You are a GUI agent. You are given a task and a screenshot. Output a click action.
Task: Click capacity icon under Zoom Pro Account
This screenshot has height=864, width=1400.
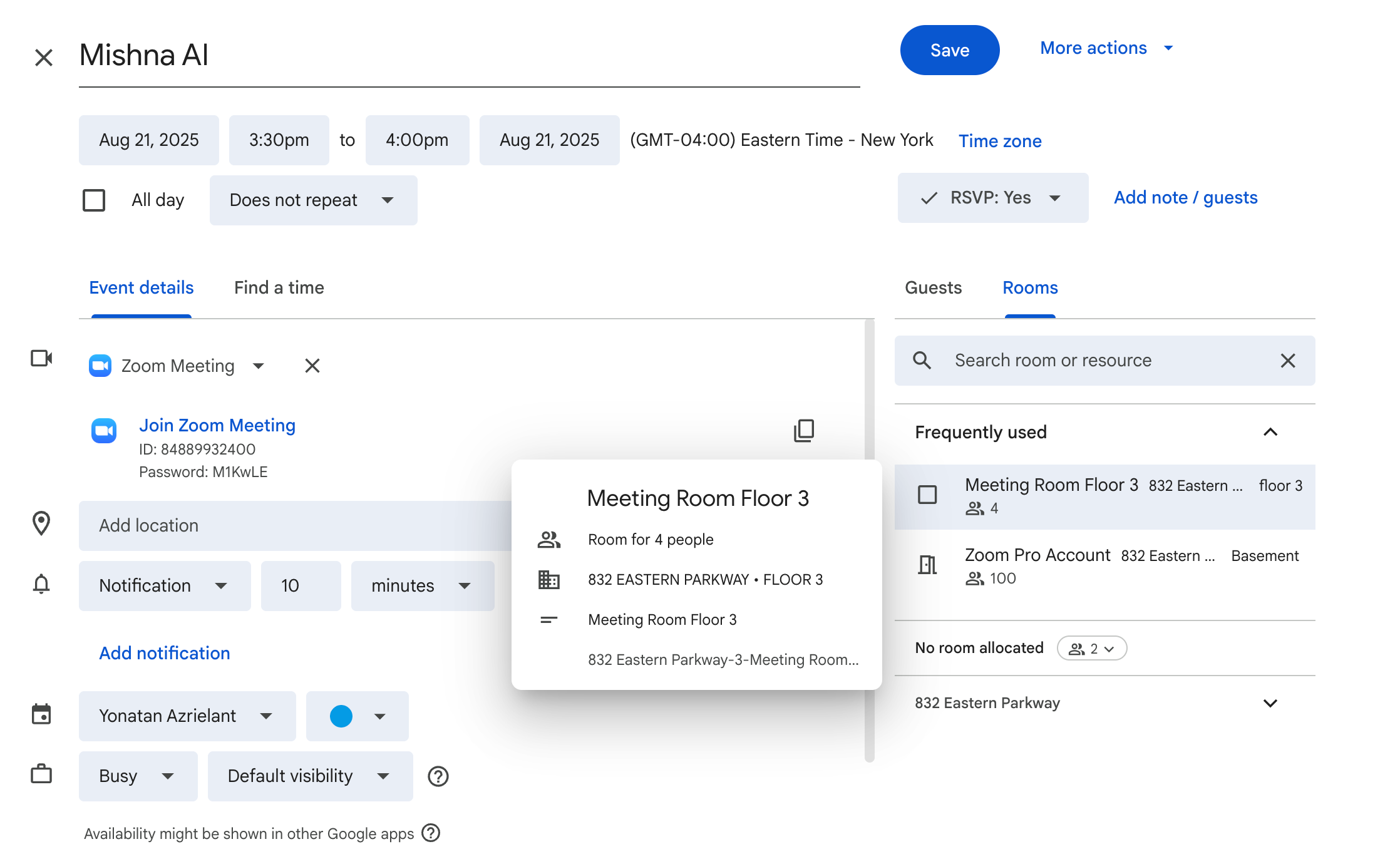click(x=975, y=579)
